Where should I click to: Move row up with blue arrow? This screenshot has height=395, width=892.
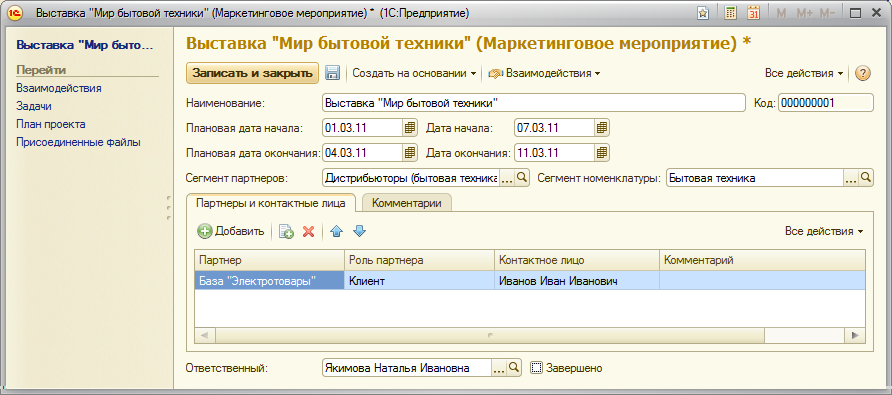pos(337,231)
